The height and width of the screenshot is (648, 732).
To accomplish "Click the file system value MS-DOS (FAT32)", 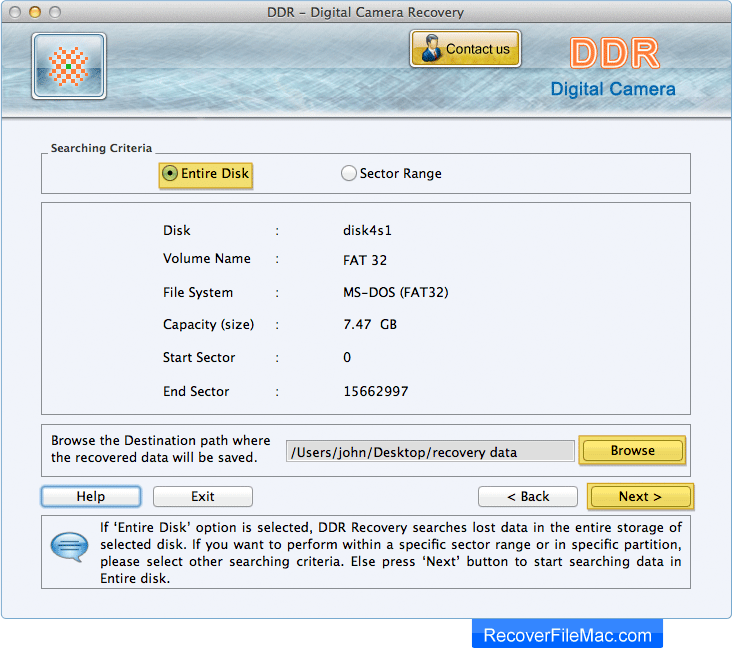I will tap(395, 292).
